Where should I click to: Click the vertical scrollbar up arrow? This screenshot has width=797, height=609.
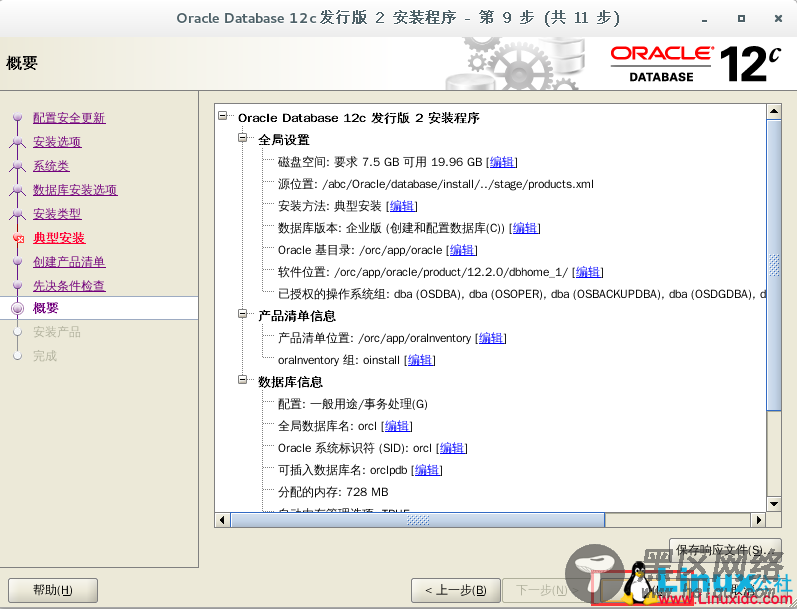774,111
